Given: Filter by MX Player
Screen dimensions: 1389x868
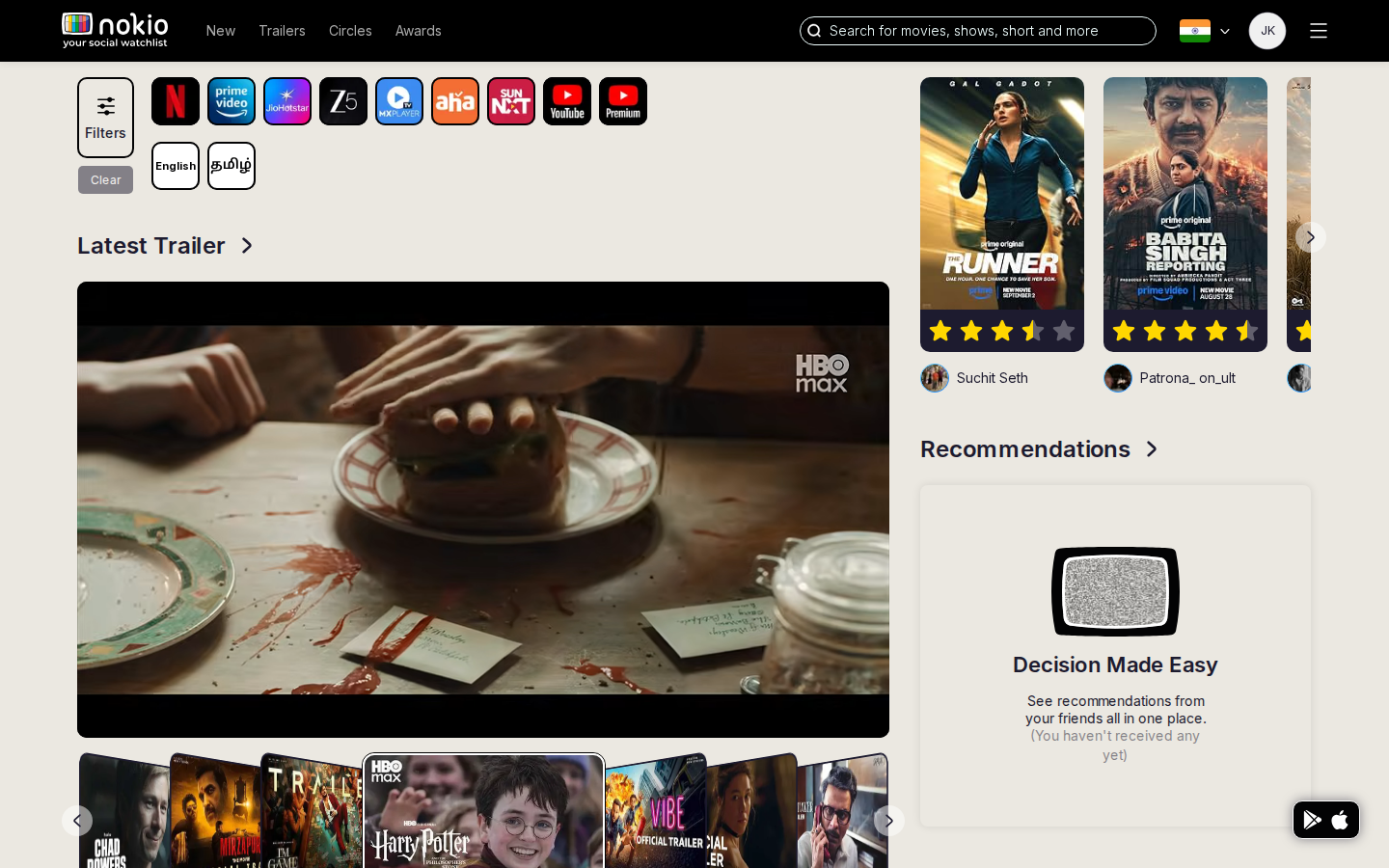Looking at the screenshot, I should pyautogui.click(x=399, y=101).
